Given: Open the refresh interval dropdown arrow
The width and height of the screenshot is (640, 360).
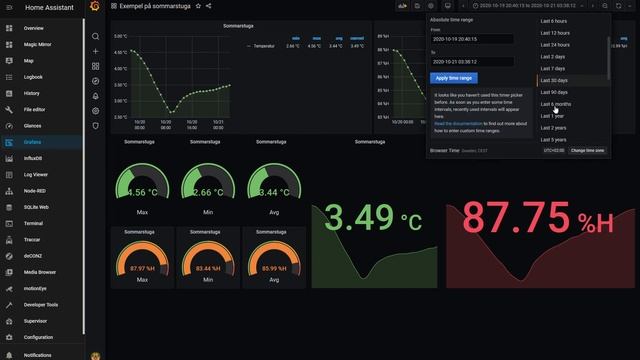Looking at the screenshot, I should pos(630,6).
